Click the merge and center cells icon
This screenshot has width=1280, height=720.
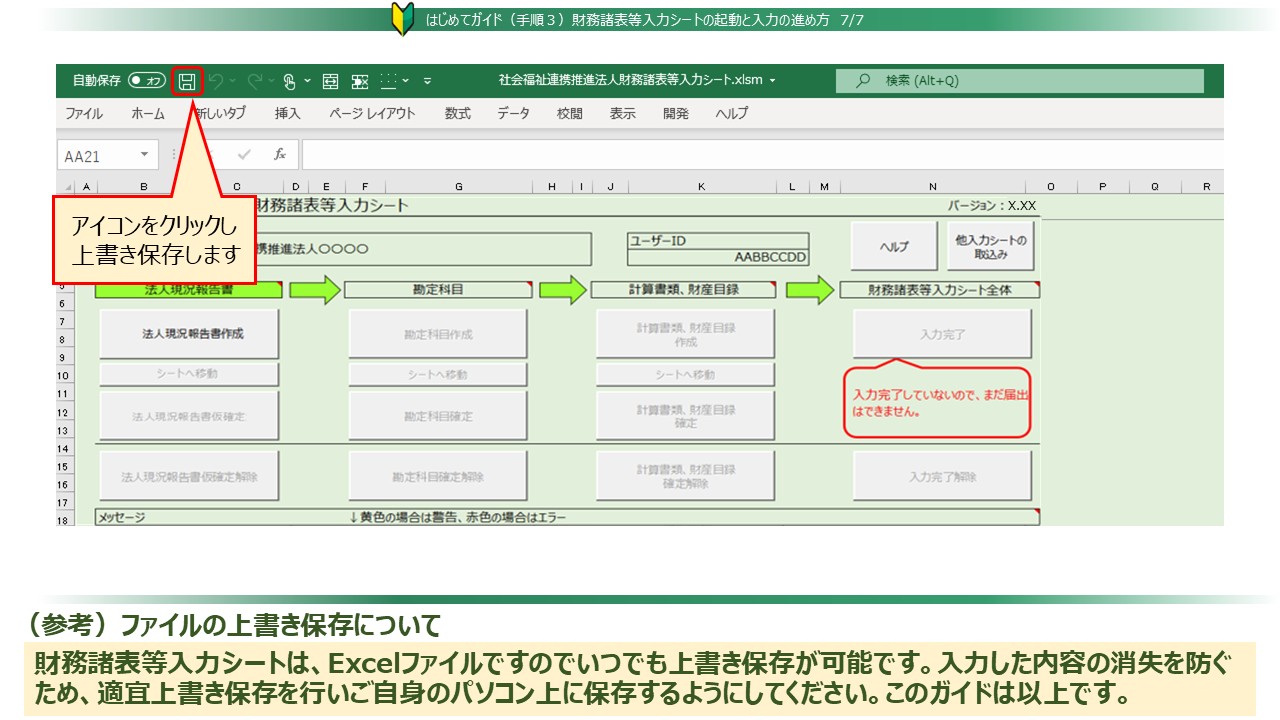click(x=331, y=81)
